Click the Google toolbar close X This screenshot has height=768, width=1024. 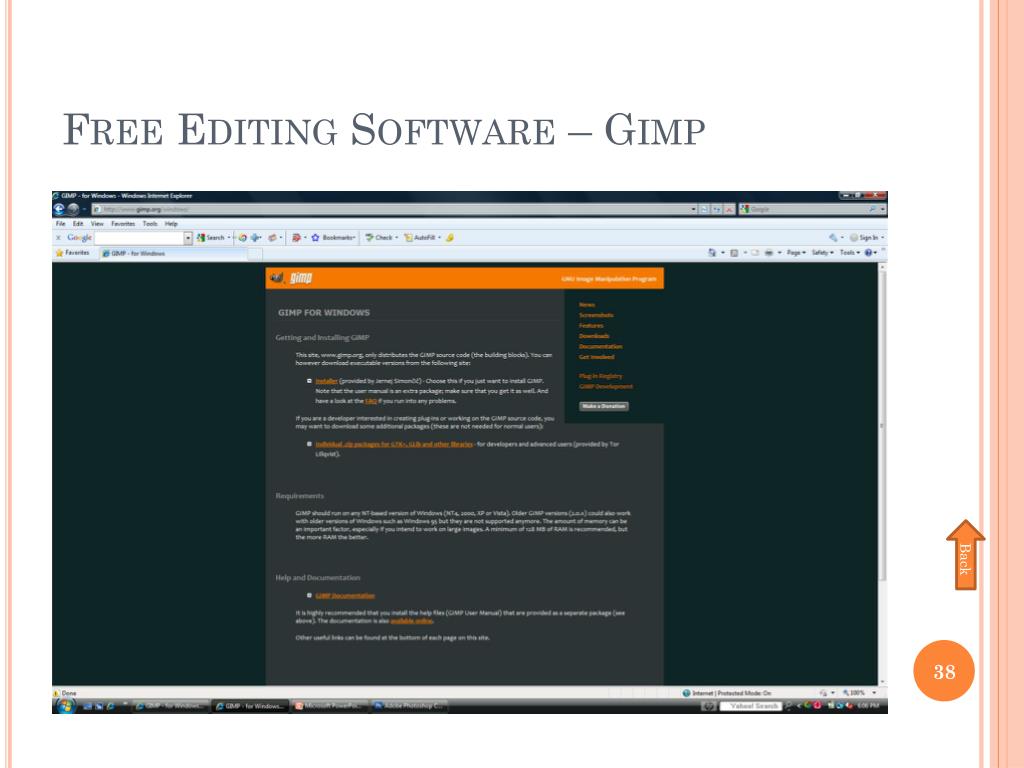click(x=58, y=238)
